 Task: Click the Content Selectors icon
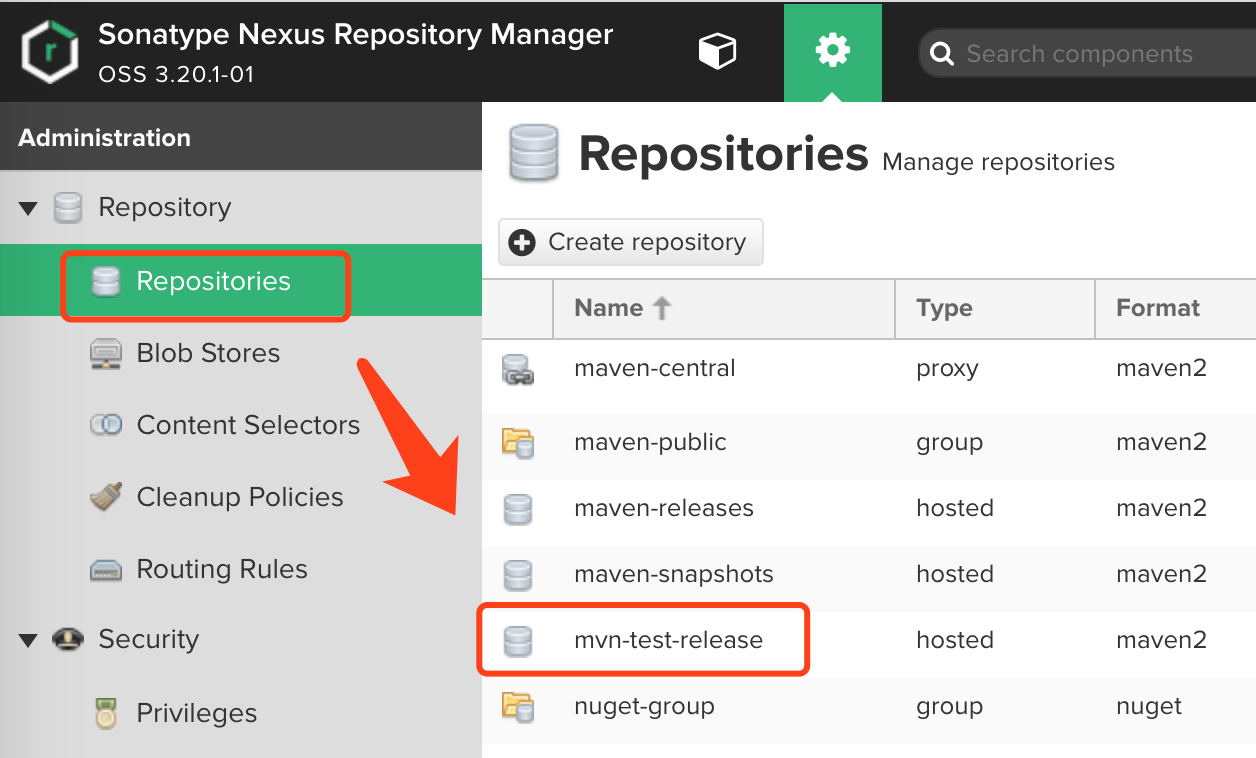pos(105,425)
